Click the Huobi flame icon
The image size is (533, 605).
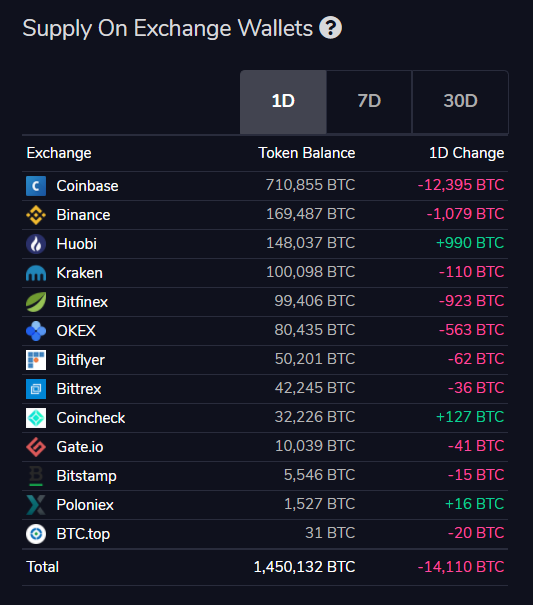[x=36, y=244]
